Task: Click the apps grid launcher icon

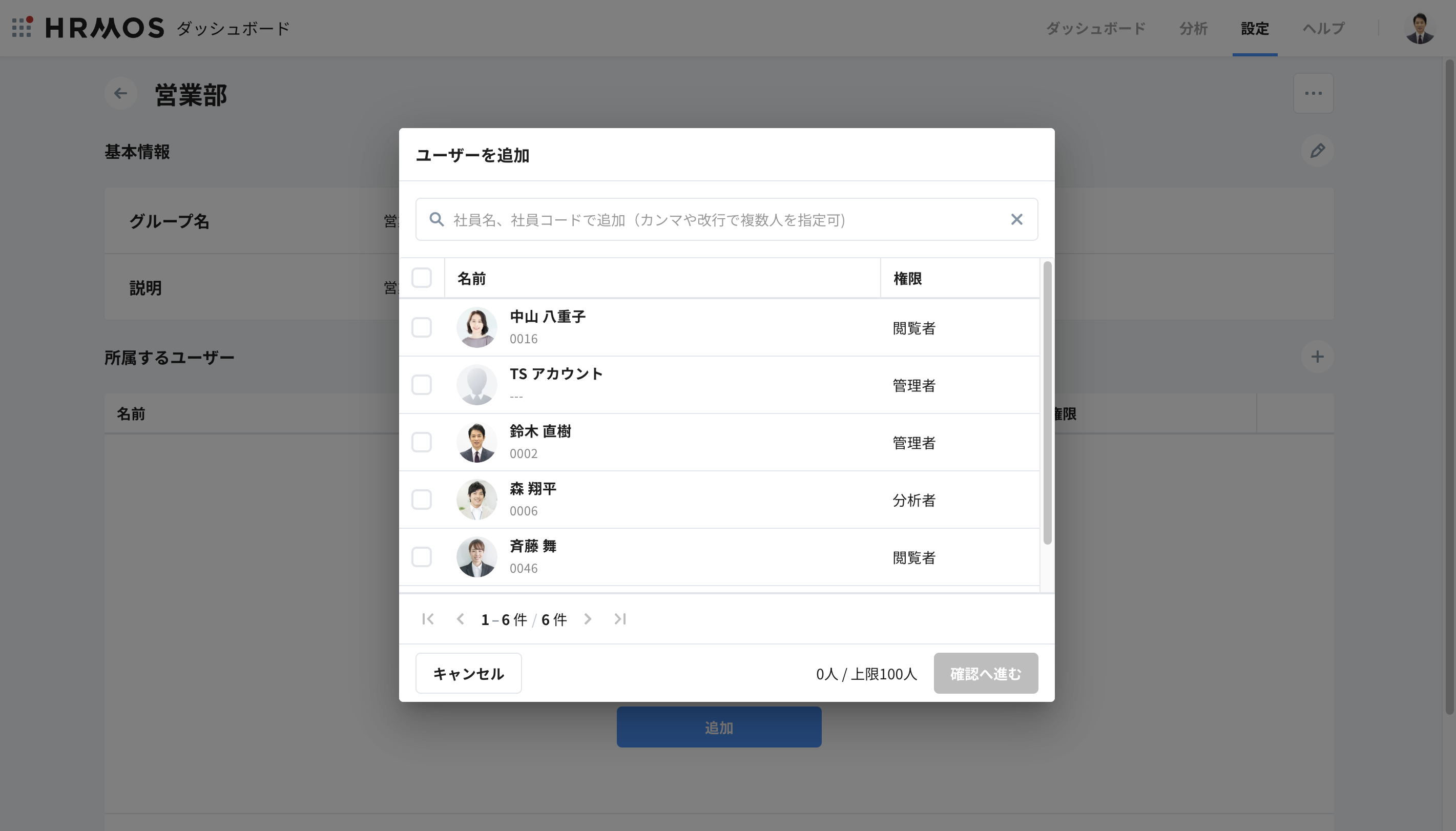Action: (22, 27)
